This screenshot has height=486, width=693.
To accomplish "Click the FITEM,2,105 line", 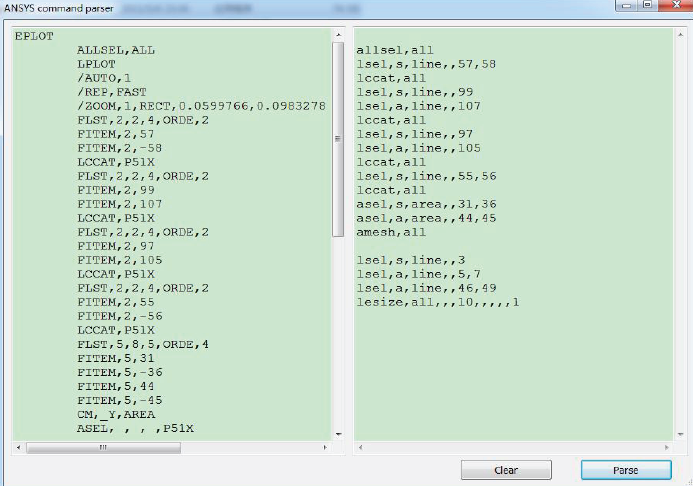I will [120, 260].
